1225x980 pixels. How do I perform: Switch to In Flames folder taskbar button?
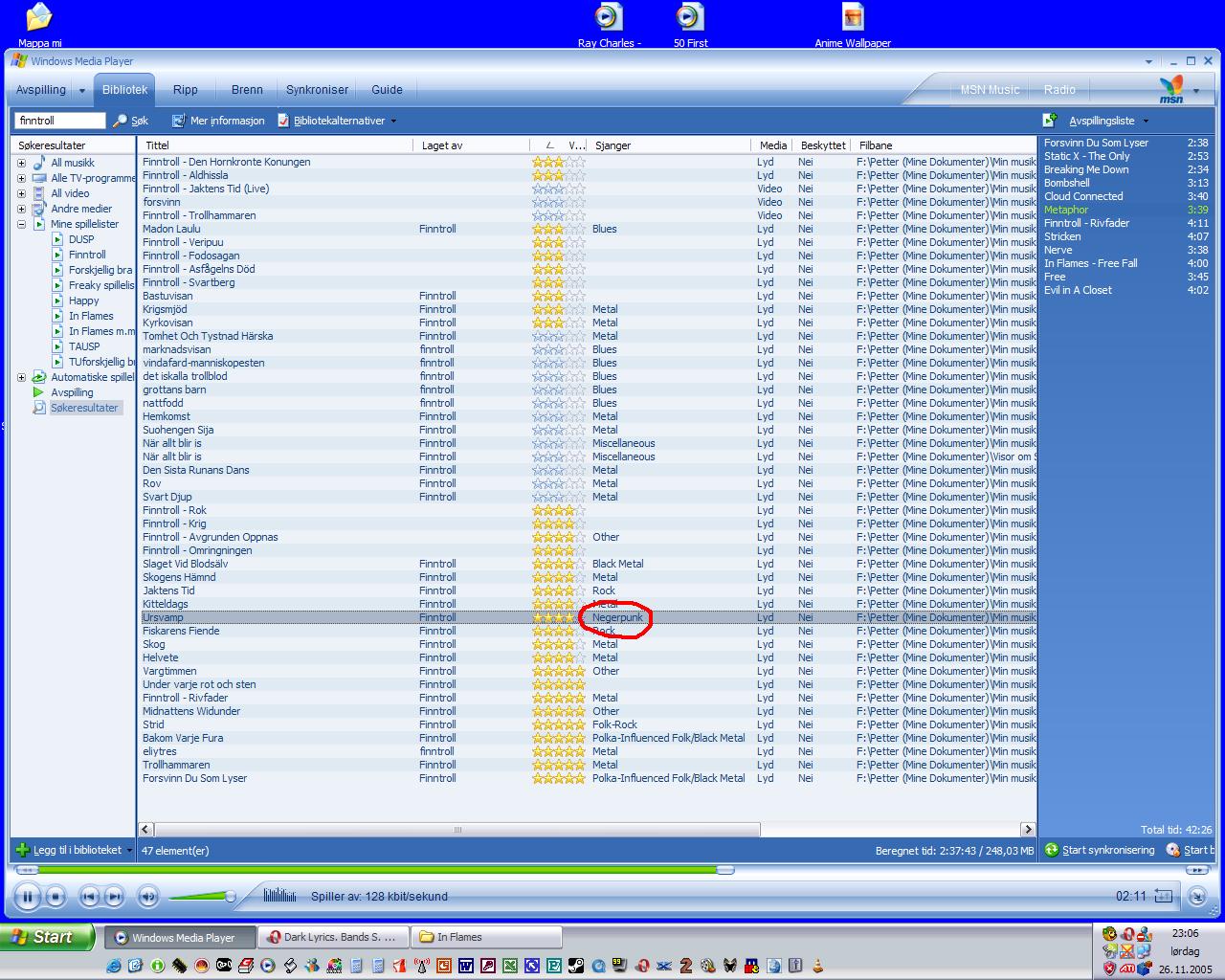[486, 937]
